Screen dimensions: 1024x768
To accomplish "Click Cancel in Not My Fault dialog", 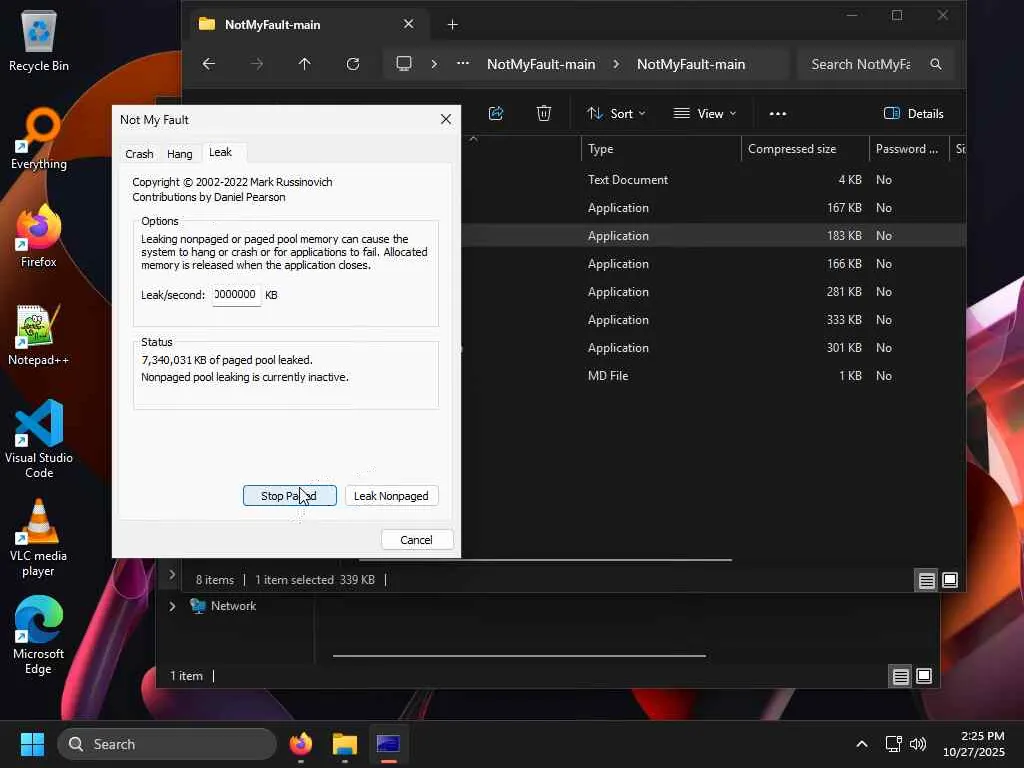I will tap(417, 540).
